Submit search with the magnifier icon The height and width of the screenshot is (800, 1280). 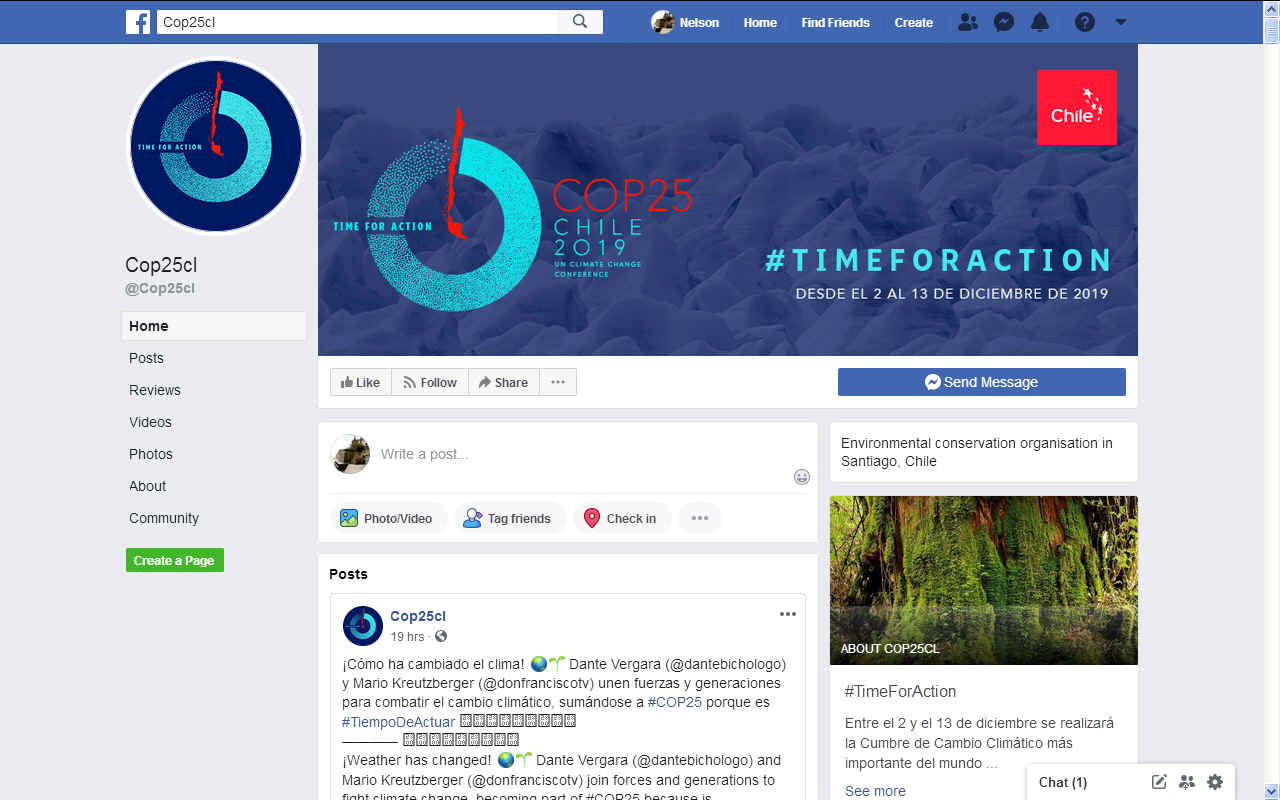[x=580, y=22]
